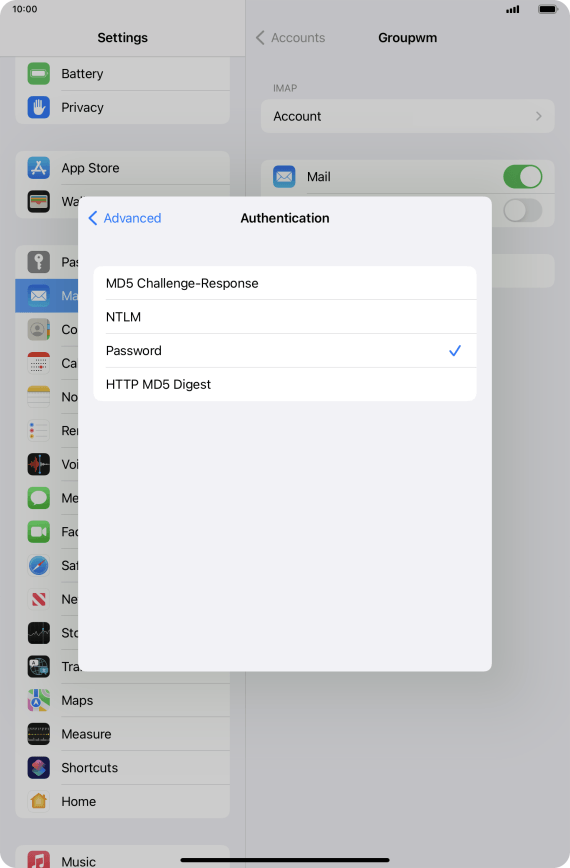Expand the IMAP Account row chevron

[x=538, y=116]
